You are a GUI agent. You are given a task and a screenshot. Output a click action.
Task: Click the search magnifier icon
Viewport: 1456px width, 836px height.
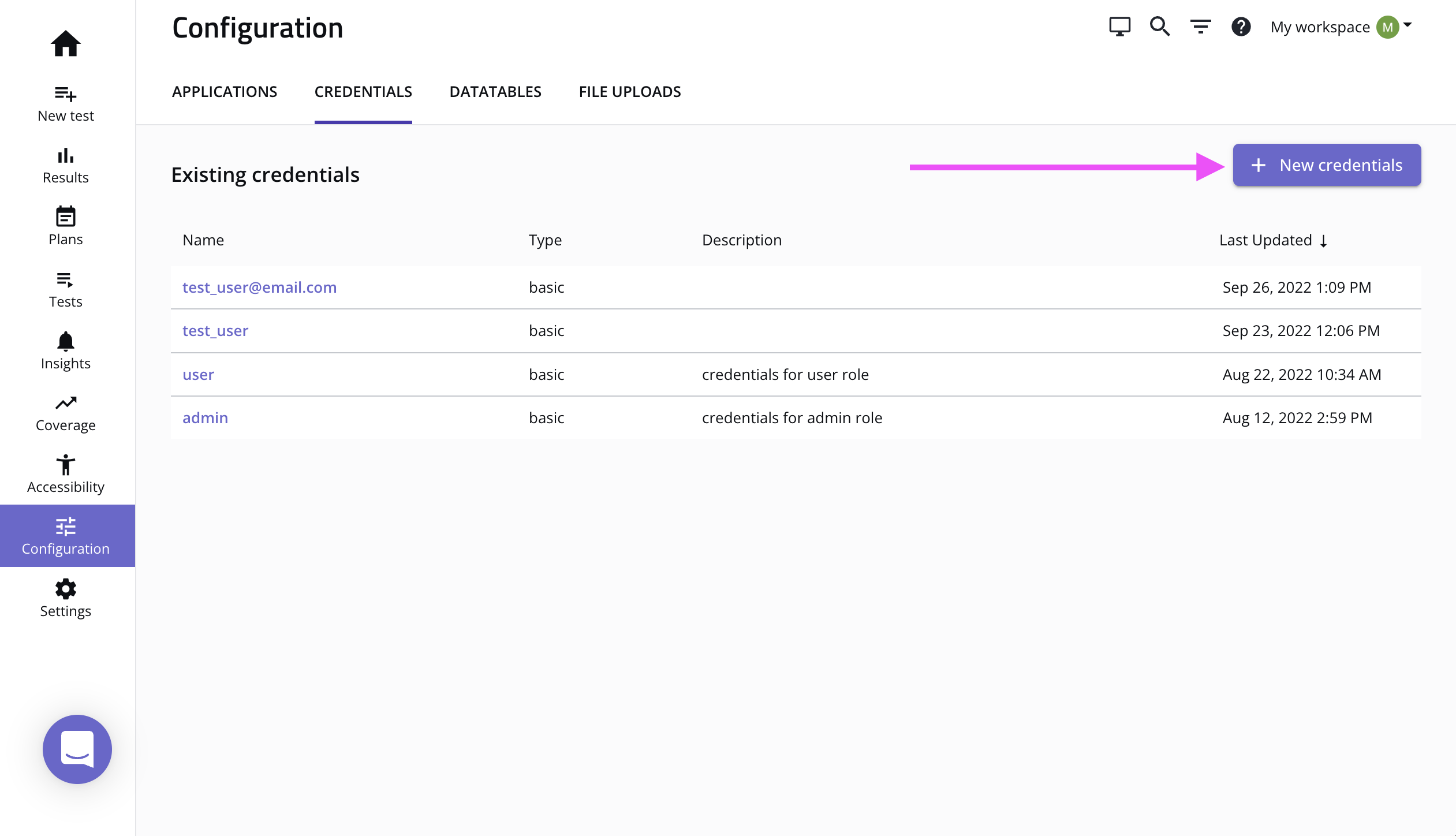[x=1159, y=27]
